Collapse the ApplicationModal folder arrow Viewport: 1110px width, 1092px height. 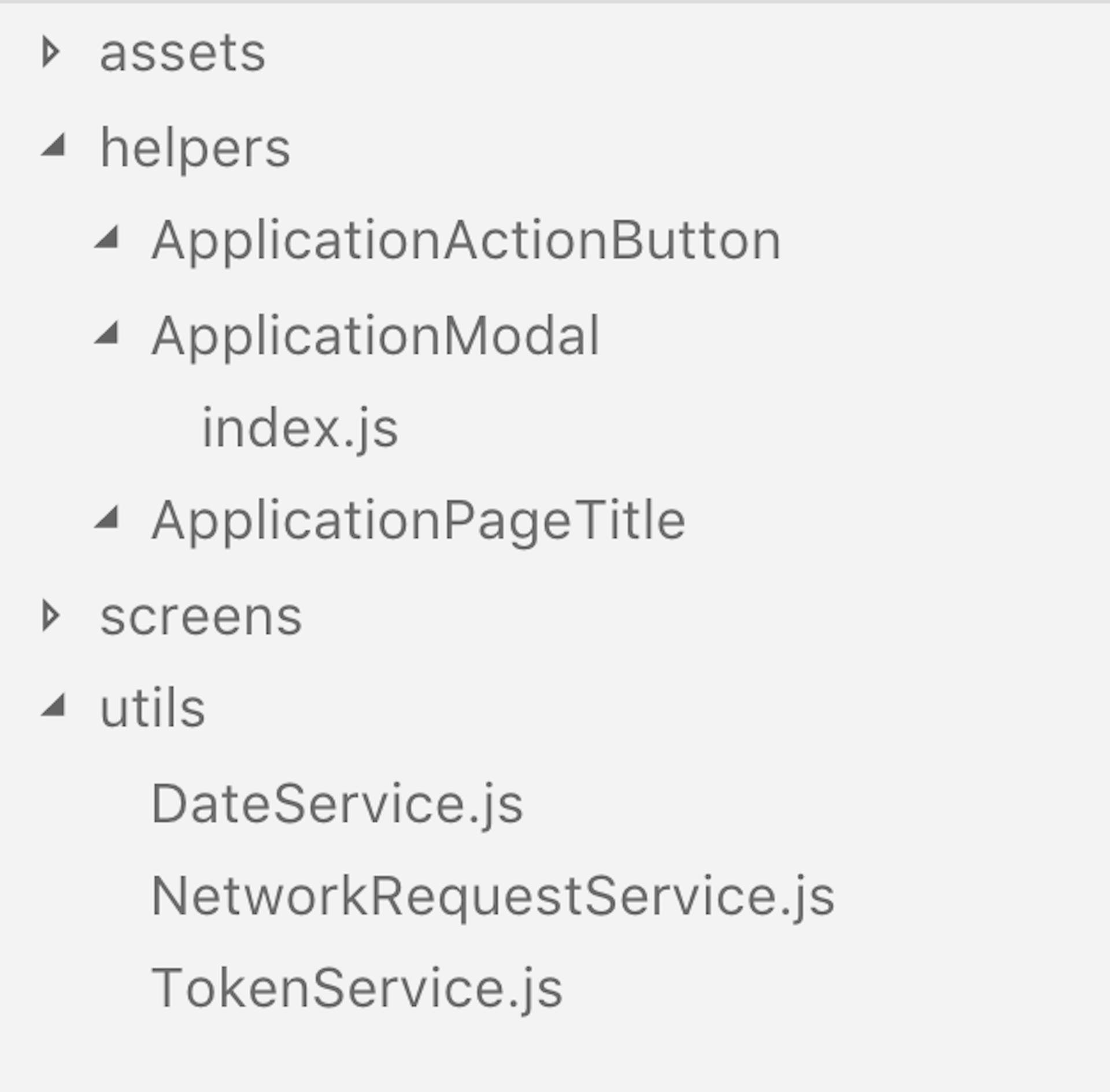(x=108, y=334)
